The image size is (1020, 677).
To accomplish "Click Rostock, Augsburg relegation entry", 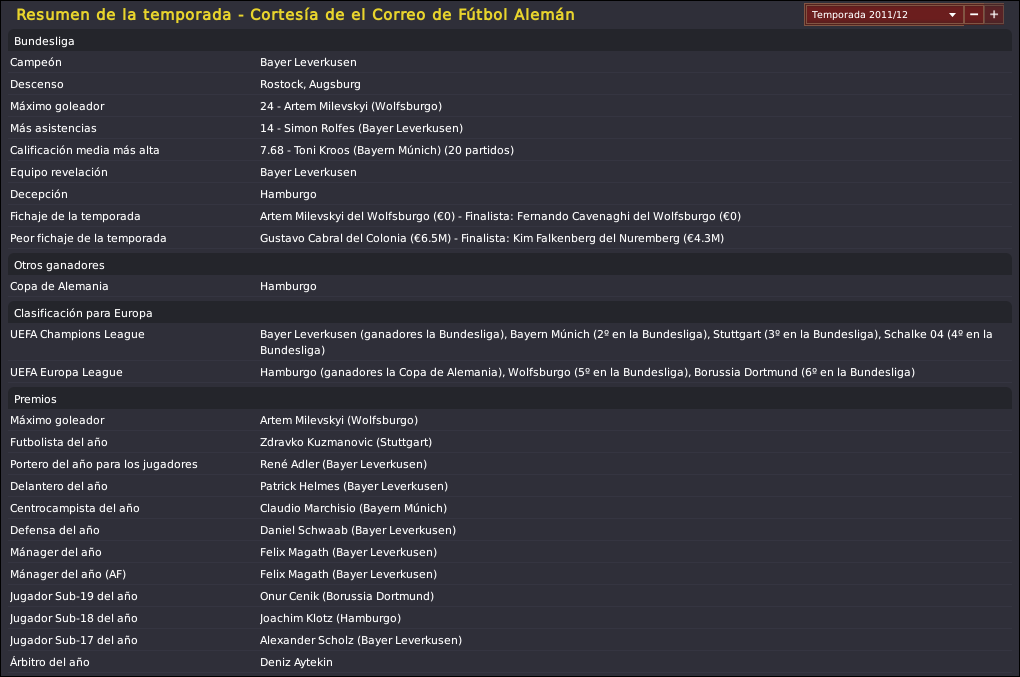I will tap(310, 85).
